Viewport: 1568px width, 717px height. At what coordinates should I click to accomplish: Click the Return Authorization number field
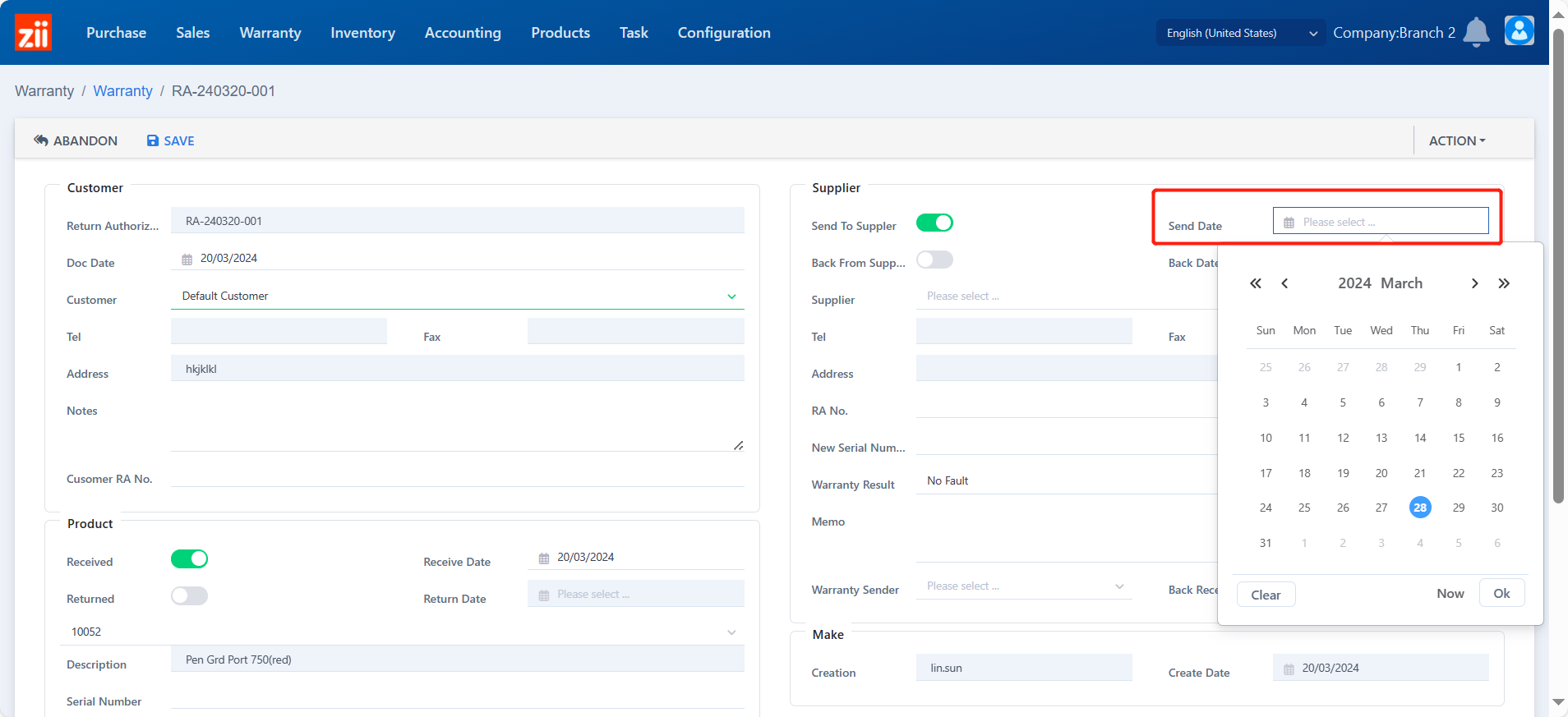click(x=457, y=220)
